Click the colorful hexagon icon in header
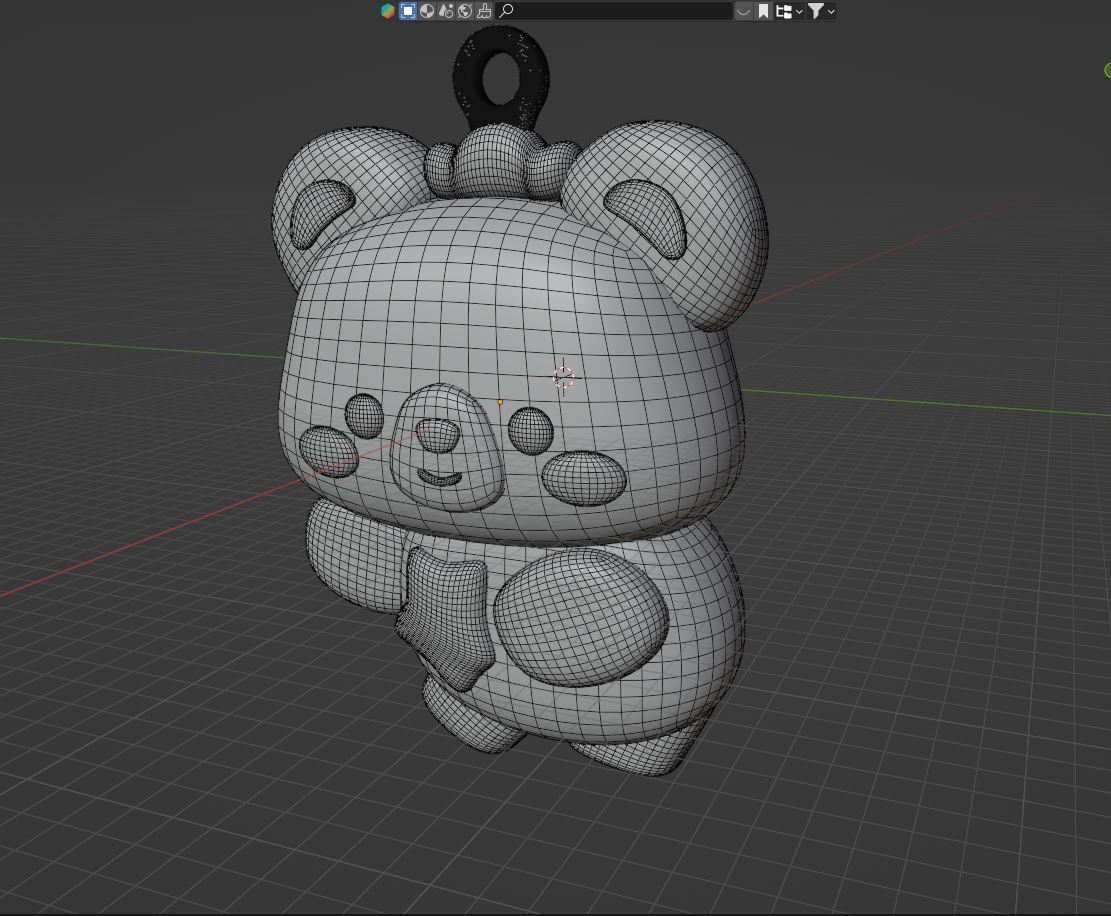The image size is (1111, 916). click(388, 11)
